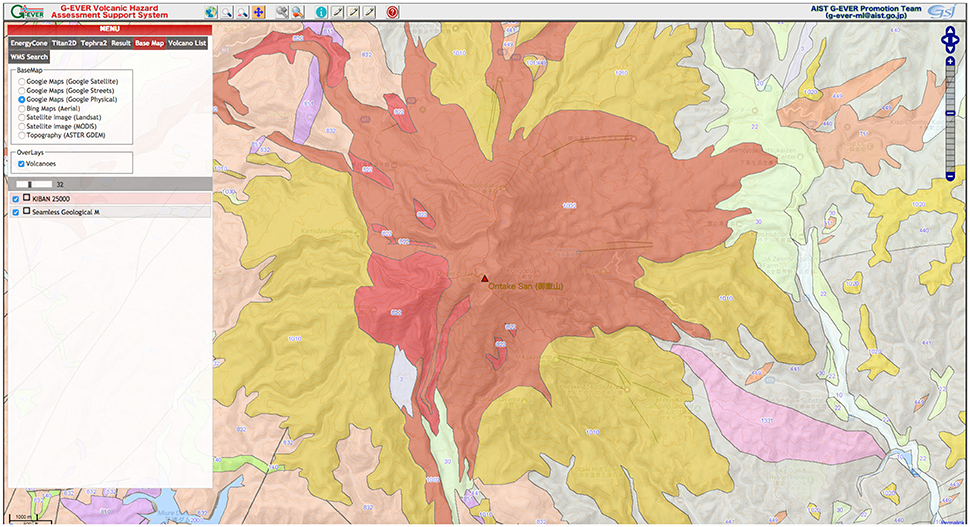Viewport: 970px width, 527px height.
Task: Select Google Maps (Google Physical) radio button
Action: pyautogui.click(x=22, y=99)
